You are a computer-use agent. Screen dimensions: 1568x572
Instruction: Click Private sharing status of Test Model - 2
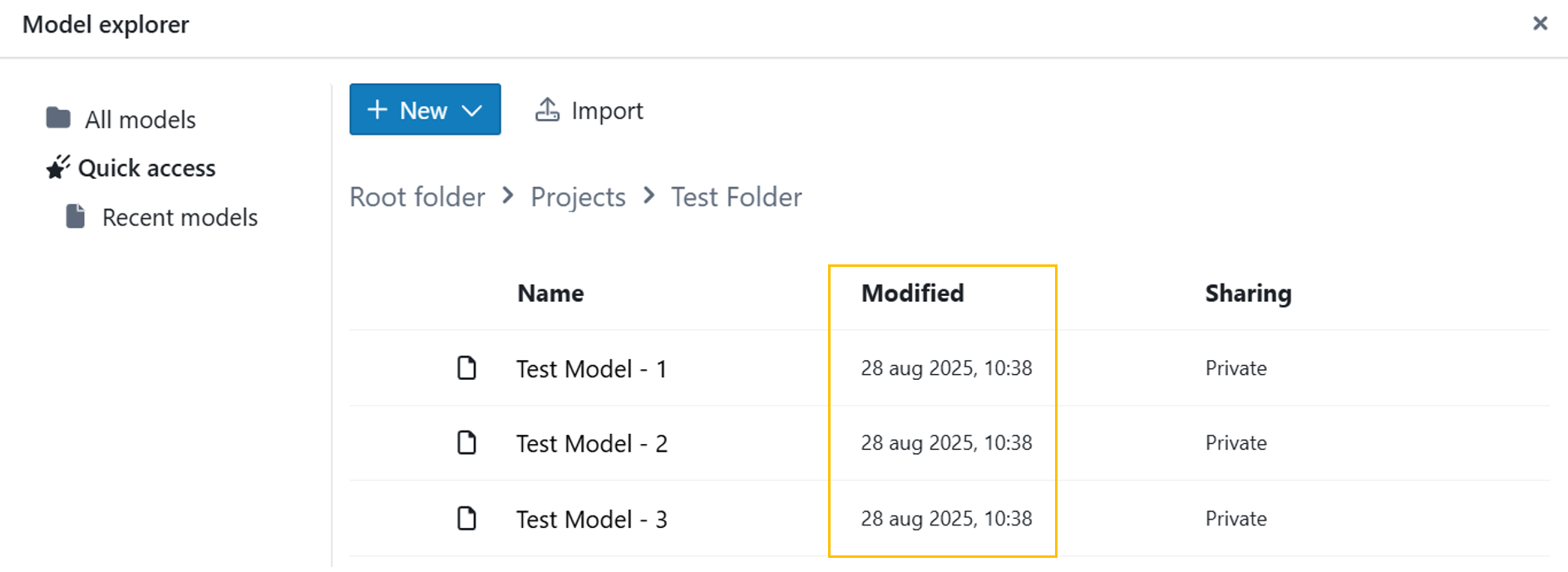pyautogui.click(x=1235, y=443)
